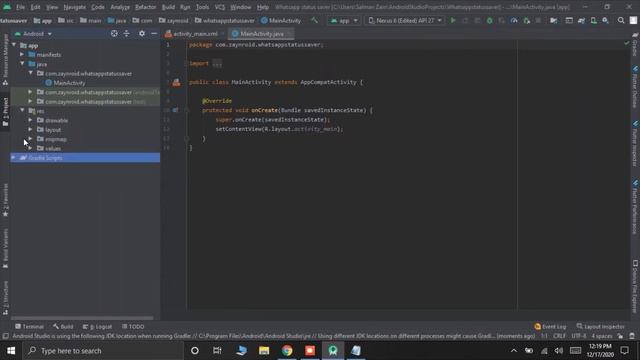Click the Sync Project with Gradle icon
This screenshot has width=640, height=360.
(x=581, y=20)
